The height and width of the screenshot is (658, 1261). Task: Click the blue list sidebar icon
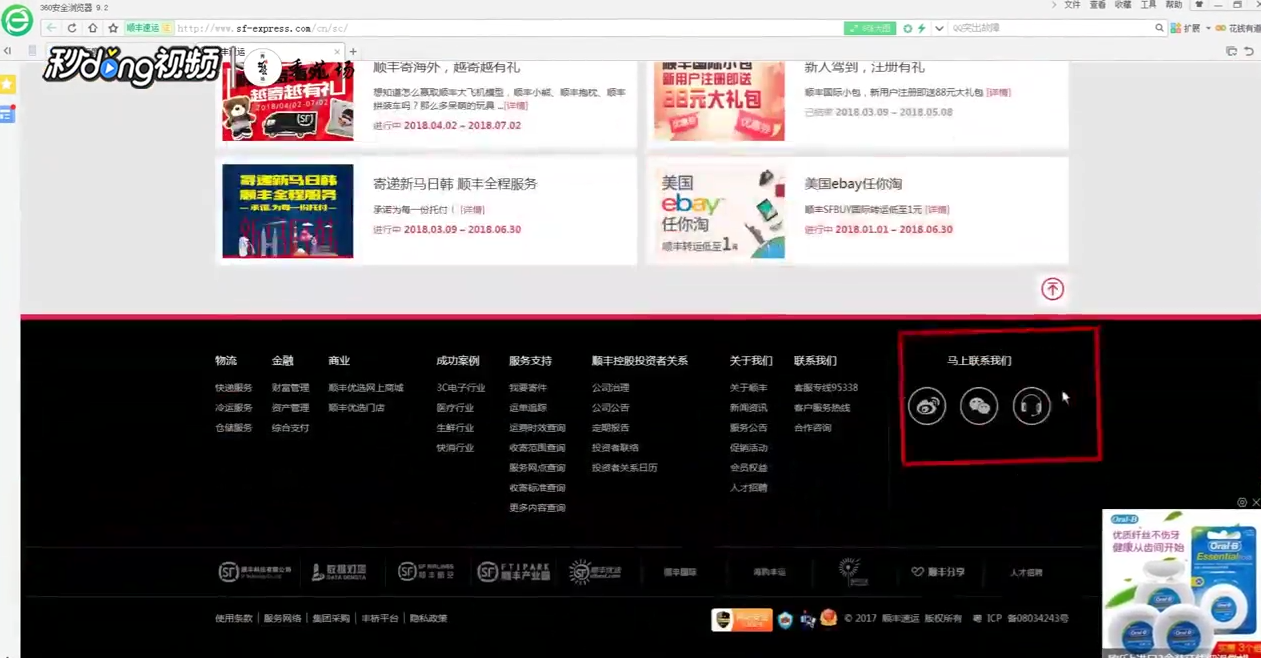pos(8,114)
